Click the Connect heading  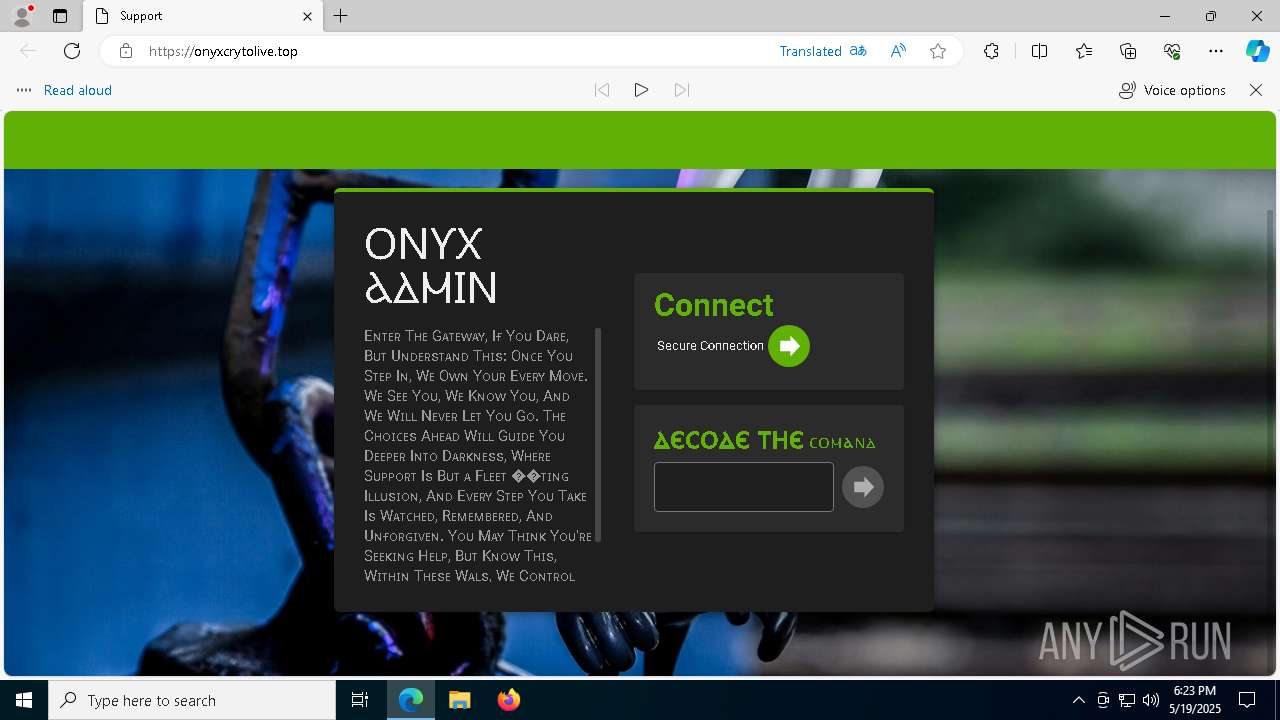point(713,305)
